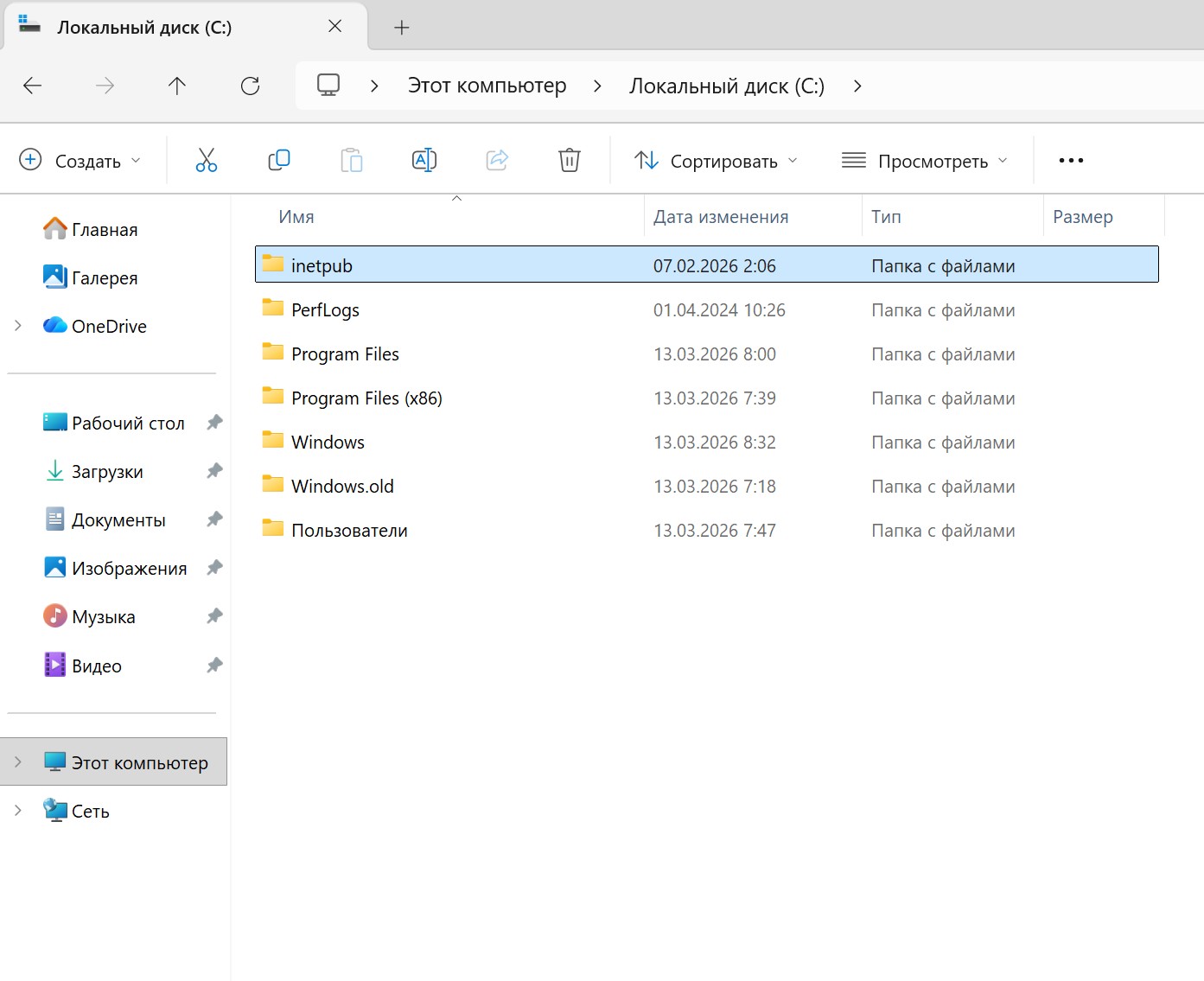
Task: Sort by the Тип column header
Action: [x=952, y=216]
